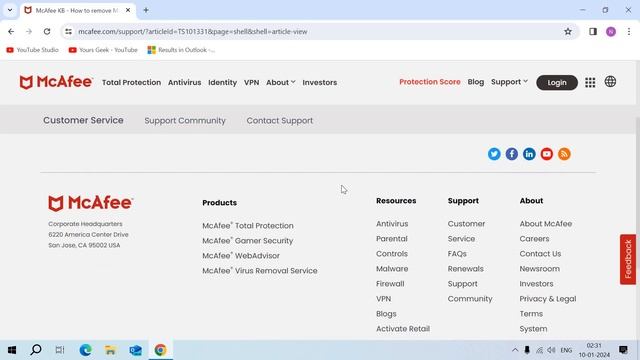Open the Twitter social icon
640x360 pixels.
494,154
